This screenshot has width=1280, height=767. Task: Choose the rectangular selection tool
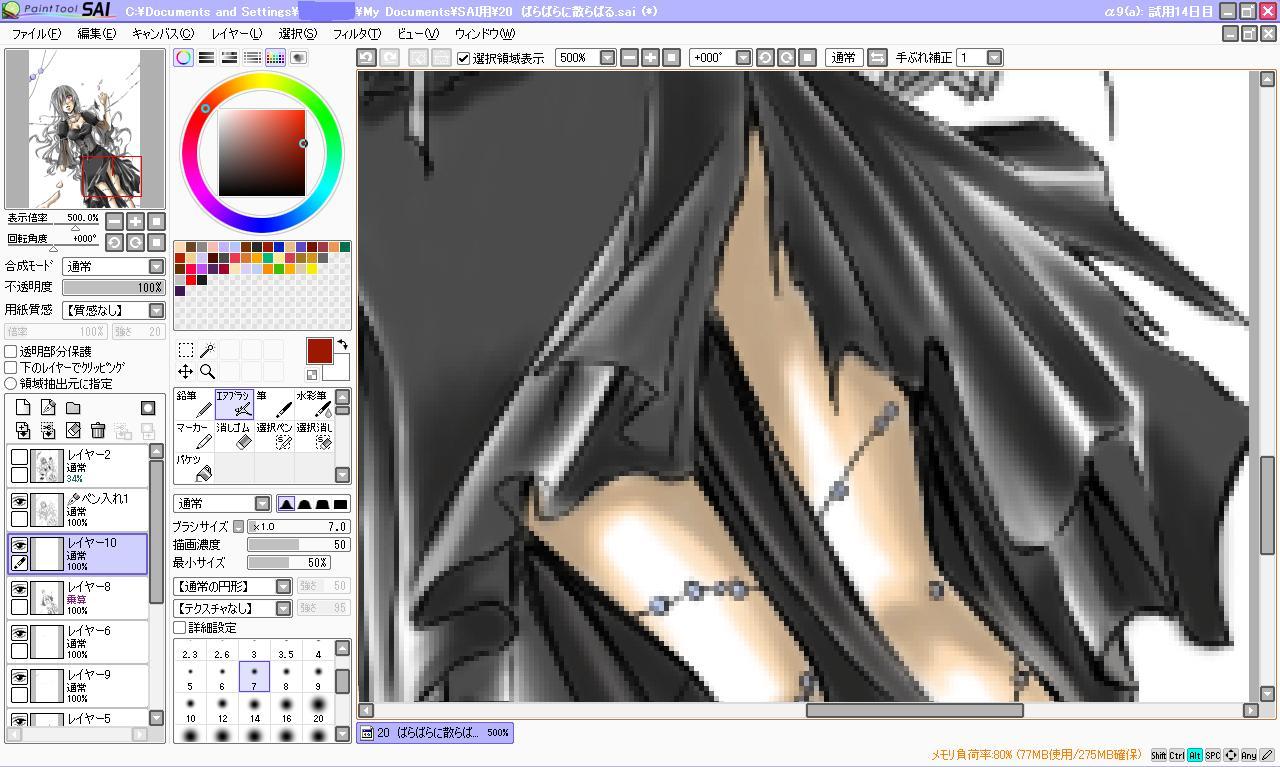pos(186,350)
